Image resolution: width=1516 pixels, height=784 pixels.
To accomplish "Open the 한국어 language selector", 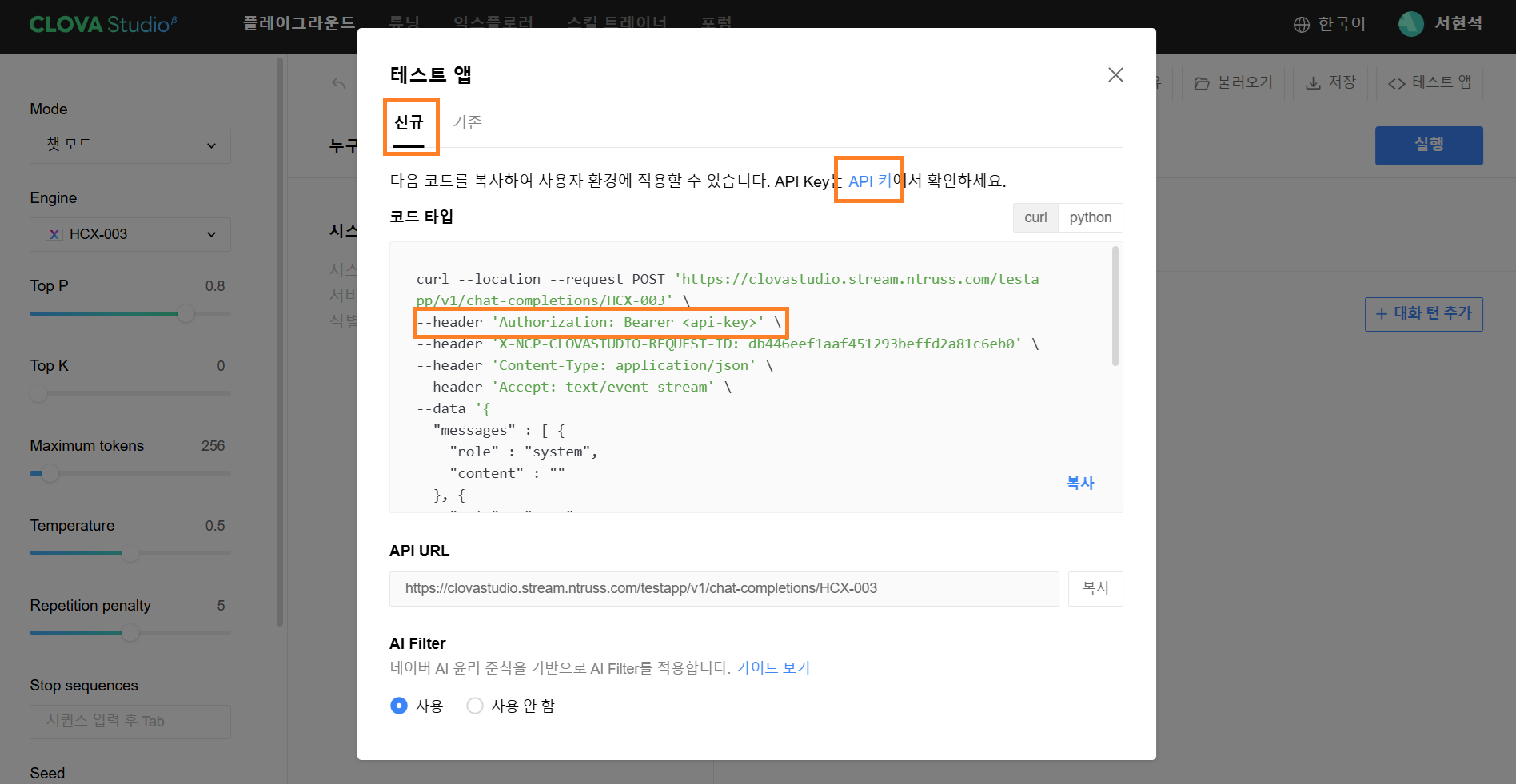I will (1341, 24).
